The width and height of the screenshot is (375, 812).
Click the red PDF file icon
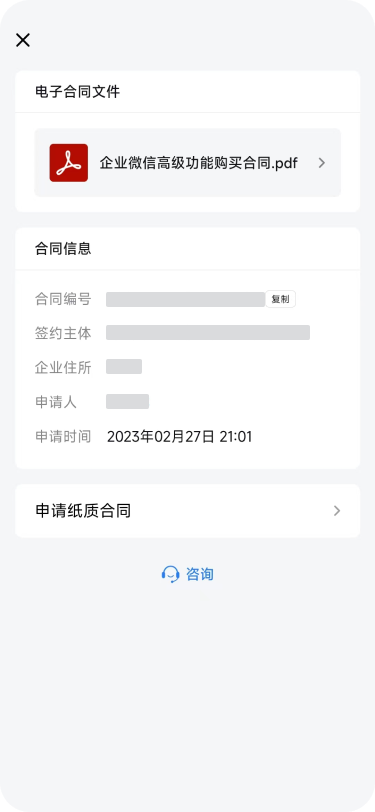pyautogui.click(x=69, y=163)
